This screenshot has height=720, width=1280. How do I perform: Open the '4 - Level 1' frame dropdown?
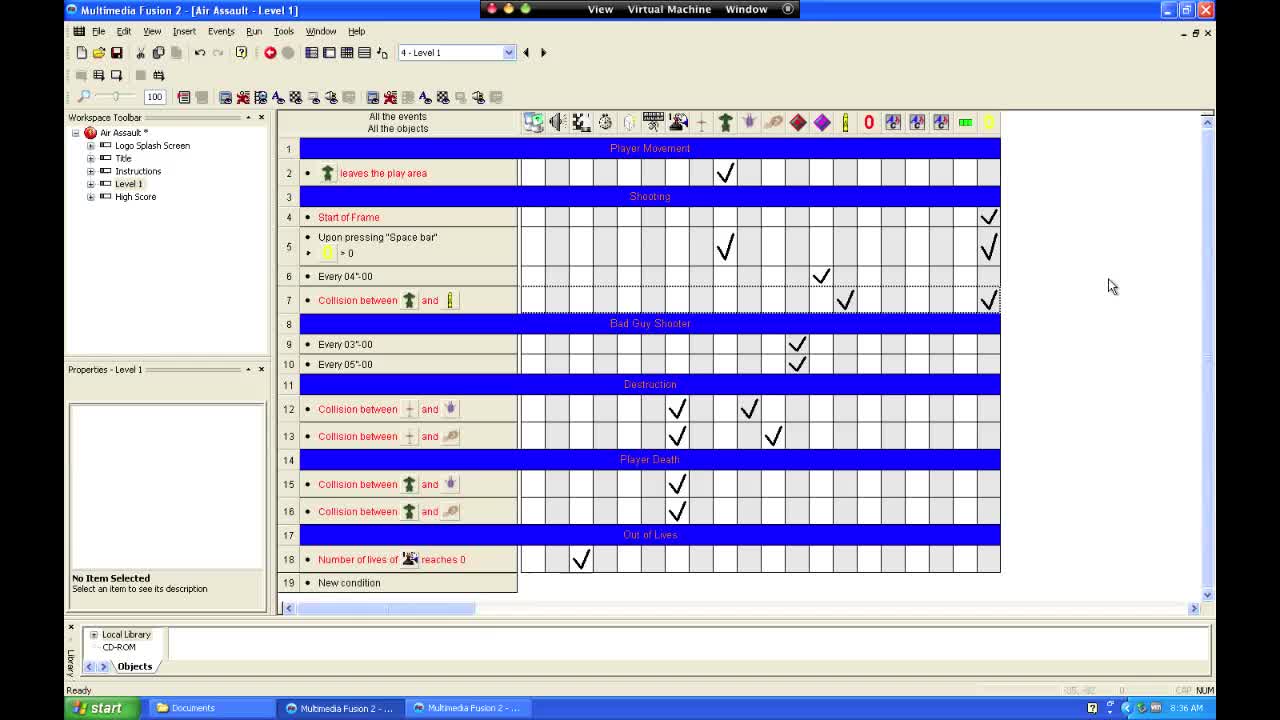point(509,53)
